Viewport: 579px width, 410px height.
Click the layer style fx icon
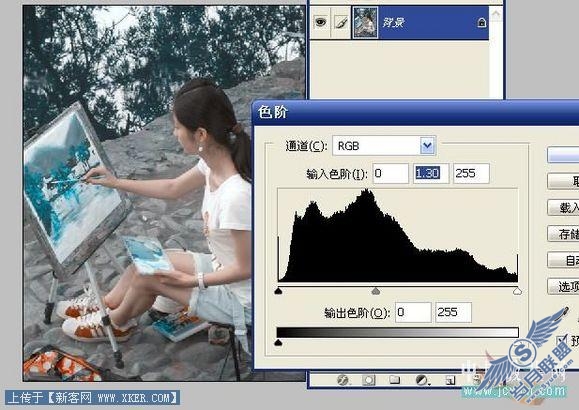[x=343, y=380]
